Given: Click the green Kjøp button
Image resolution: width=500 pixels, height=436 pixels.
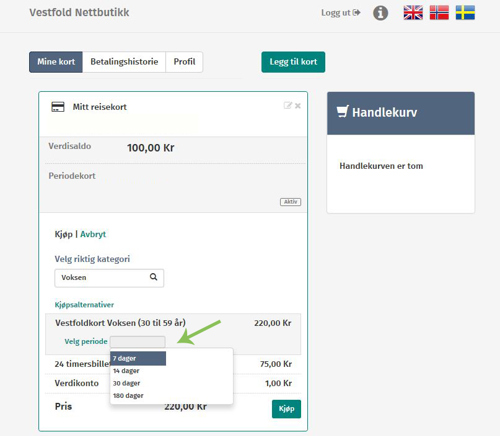Looking at the screenshot, I should 286,409.
